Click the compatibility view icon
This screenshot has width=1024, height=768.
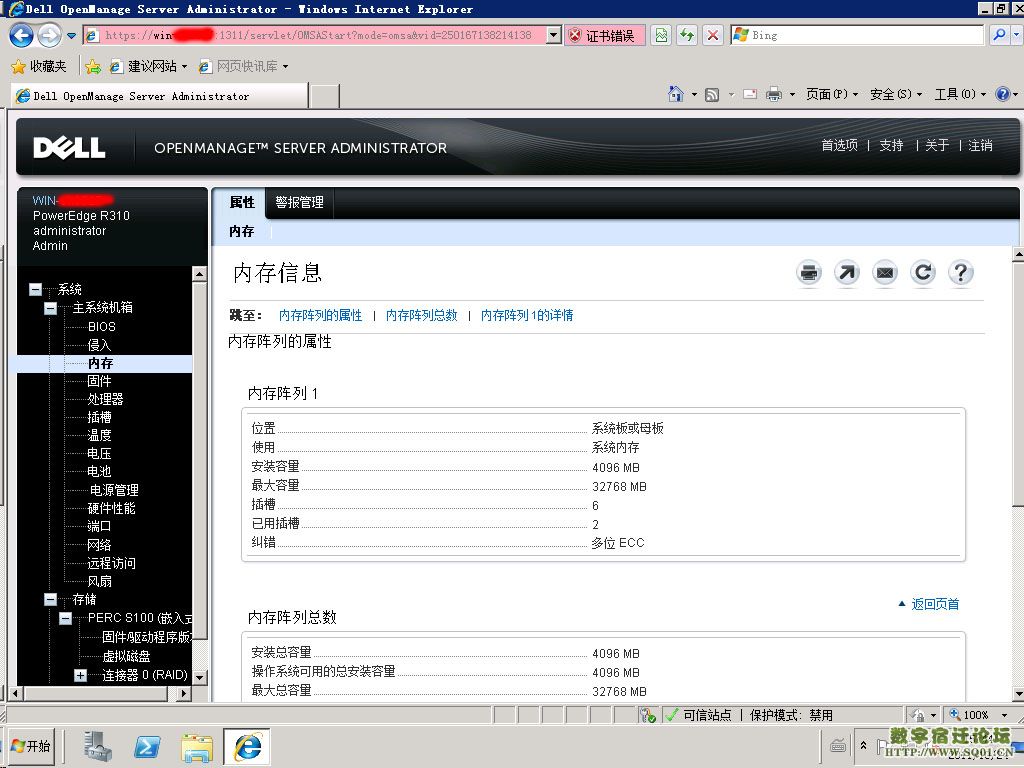pos(661,35)
